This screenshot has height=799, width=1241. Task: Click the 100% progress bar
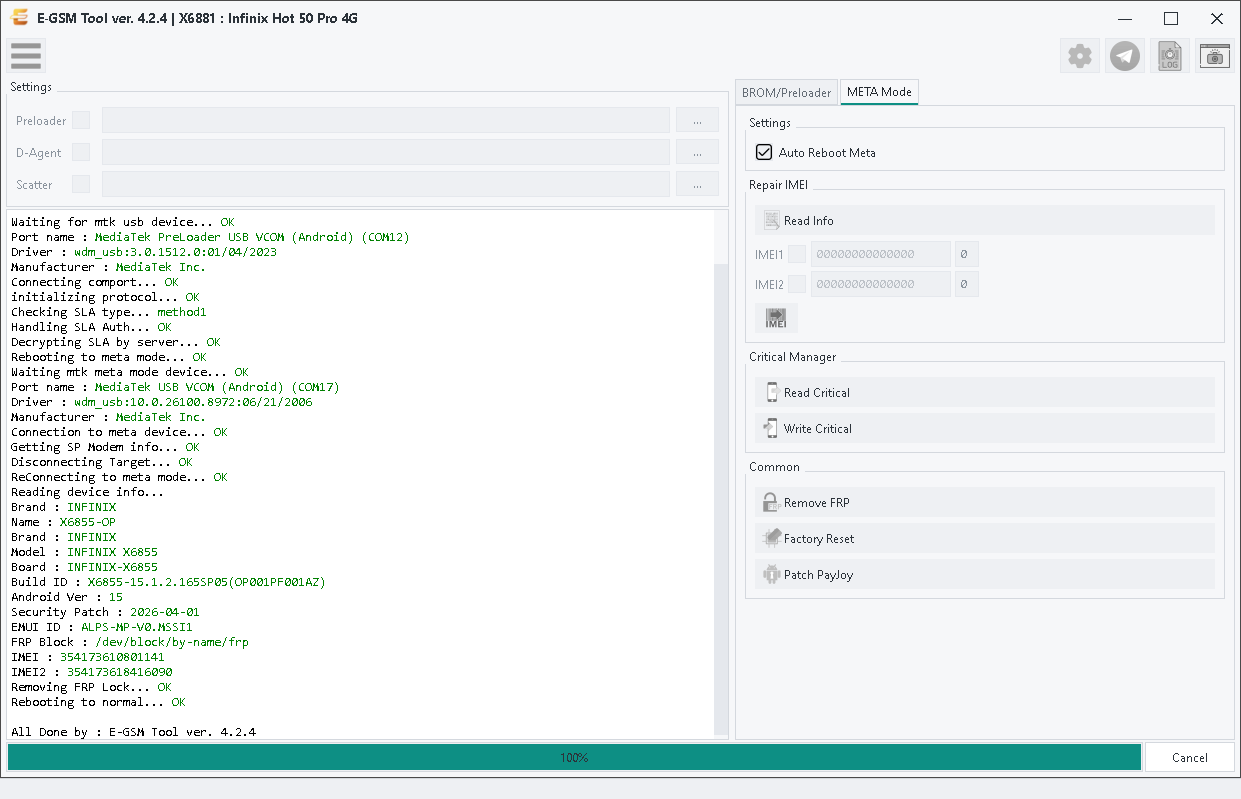coord(574,757)
